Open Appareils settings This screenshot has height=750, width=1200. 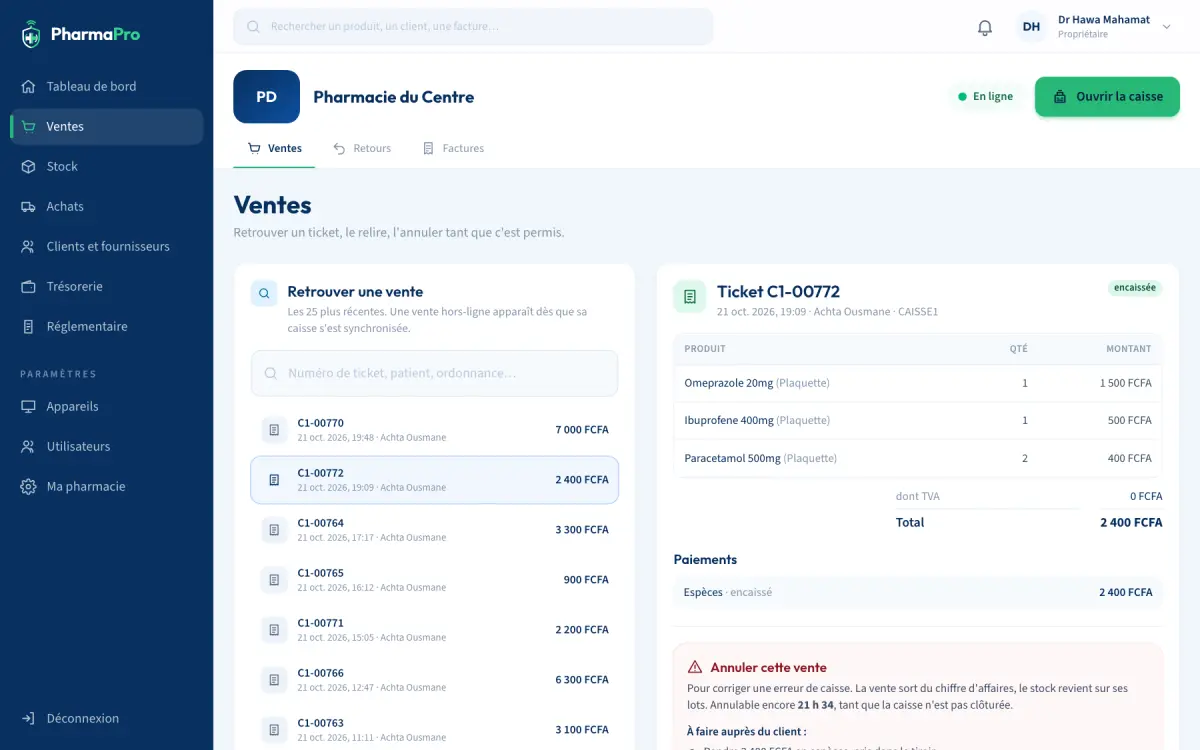coord(106,406)
